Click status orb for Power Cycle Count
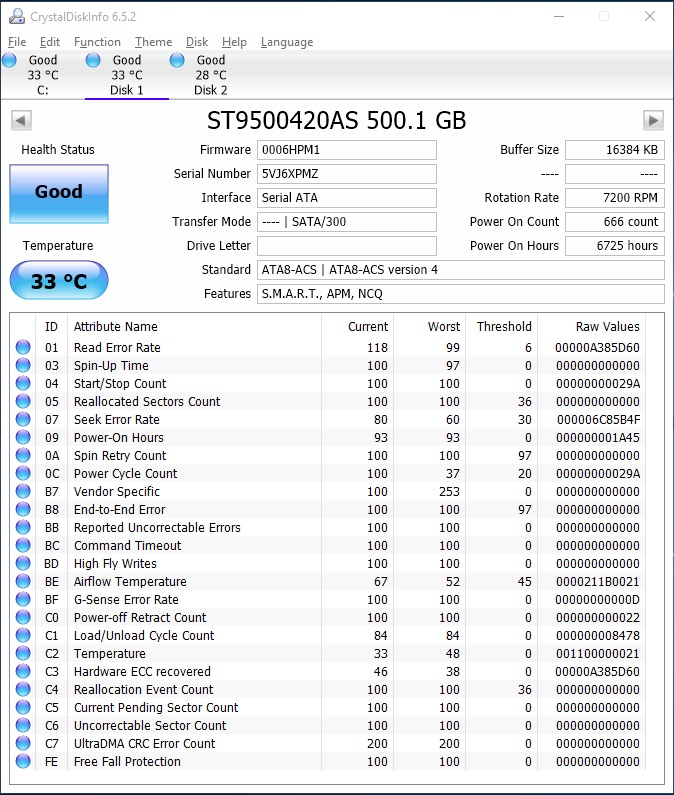 coord(23,473)
